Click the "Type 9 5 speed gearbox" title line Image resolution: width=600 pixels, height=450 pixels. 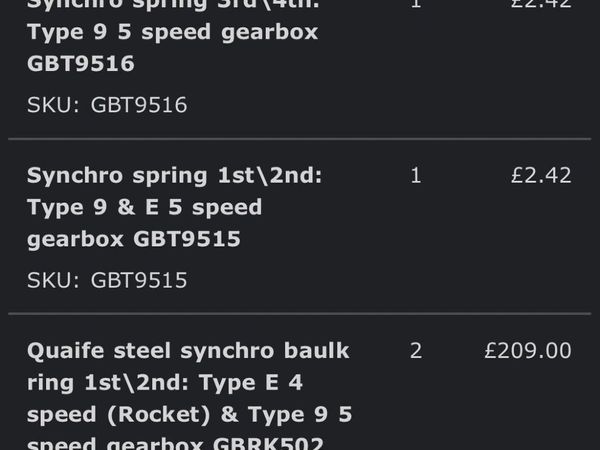click(x=172, y=32)
